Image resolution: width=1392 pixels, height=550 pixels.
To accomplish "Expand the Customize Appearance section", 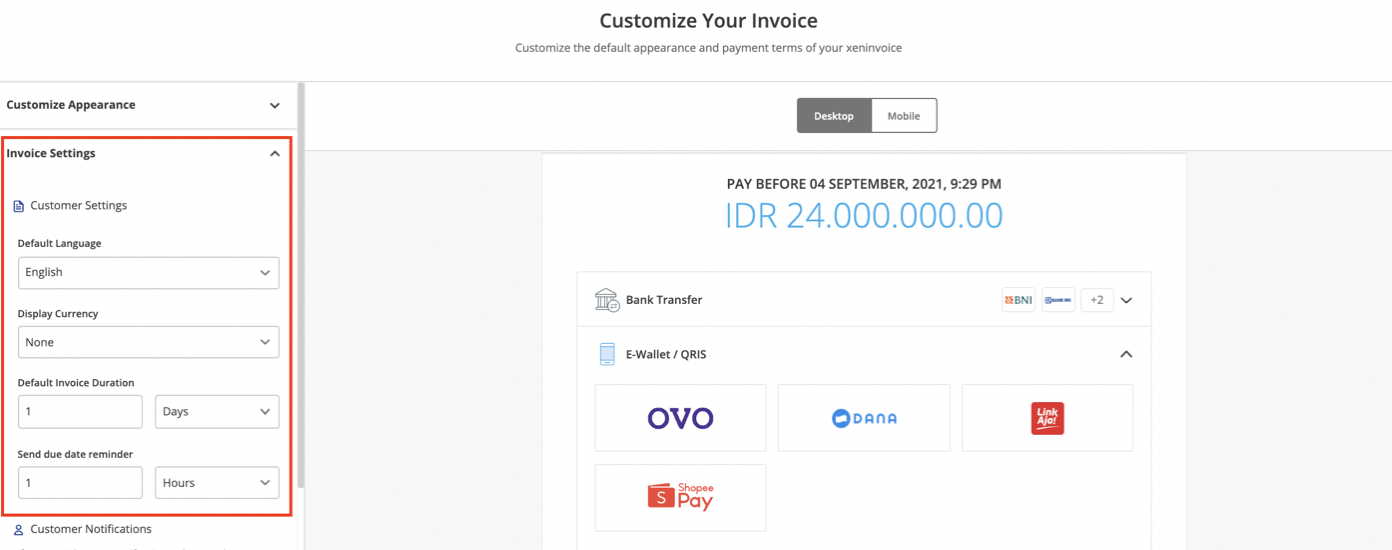I will pos(274,105).
